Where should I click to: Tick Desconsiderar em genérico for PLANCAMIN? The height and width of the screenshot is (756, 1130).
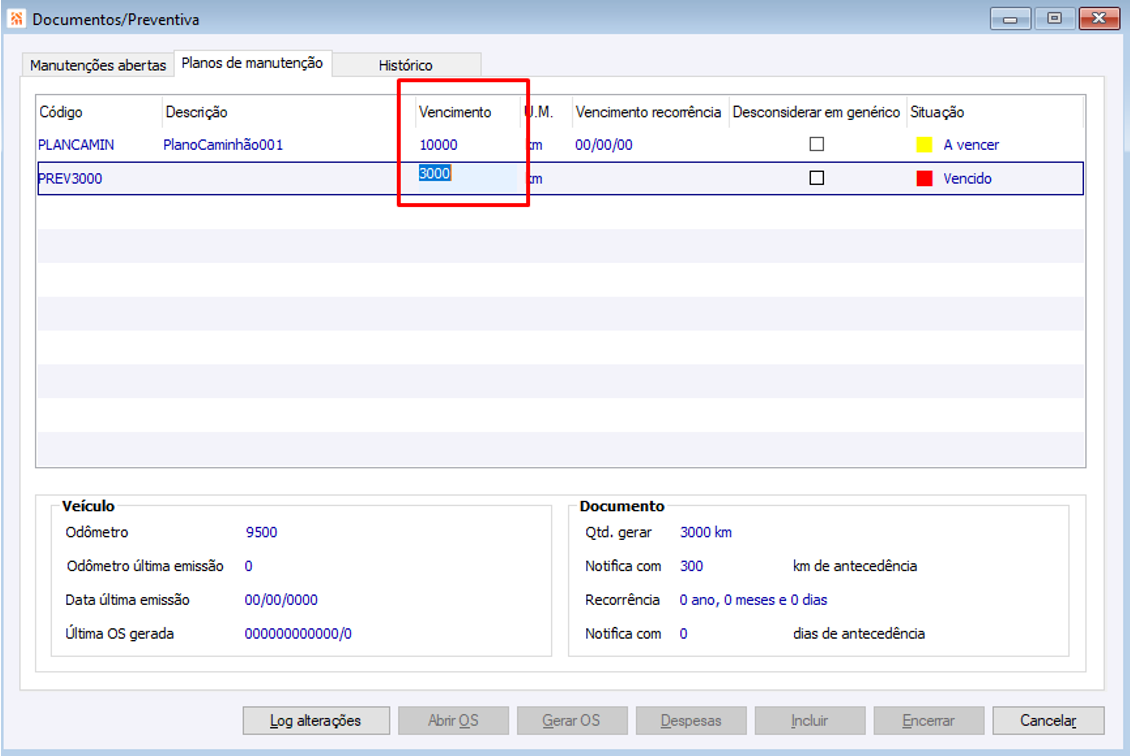(817, 144)
